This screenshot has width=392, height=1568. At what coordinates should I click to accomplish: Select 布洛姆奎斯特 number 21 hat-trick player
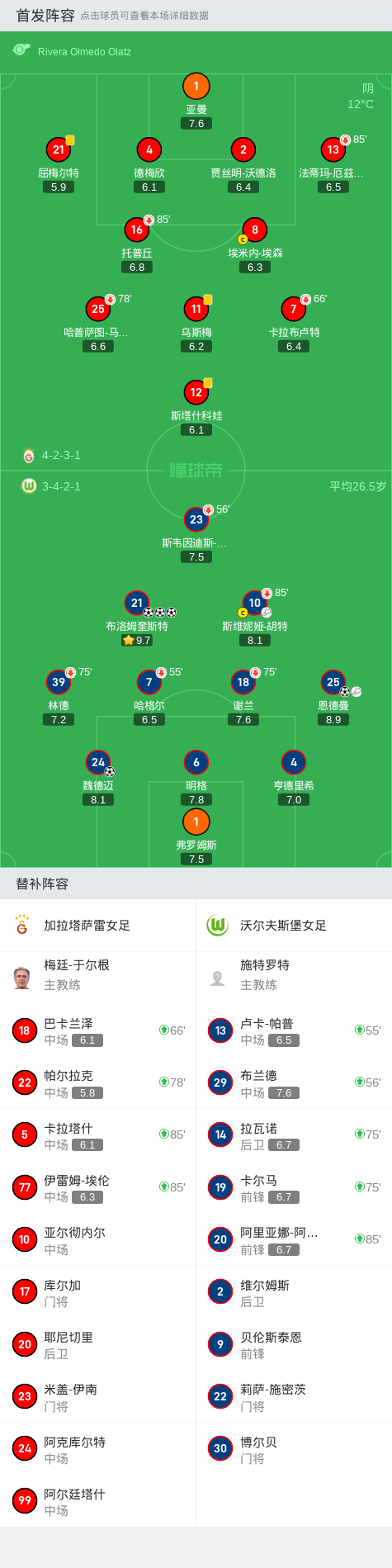point(137,603)
